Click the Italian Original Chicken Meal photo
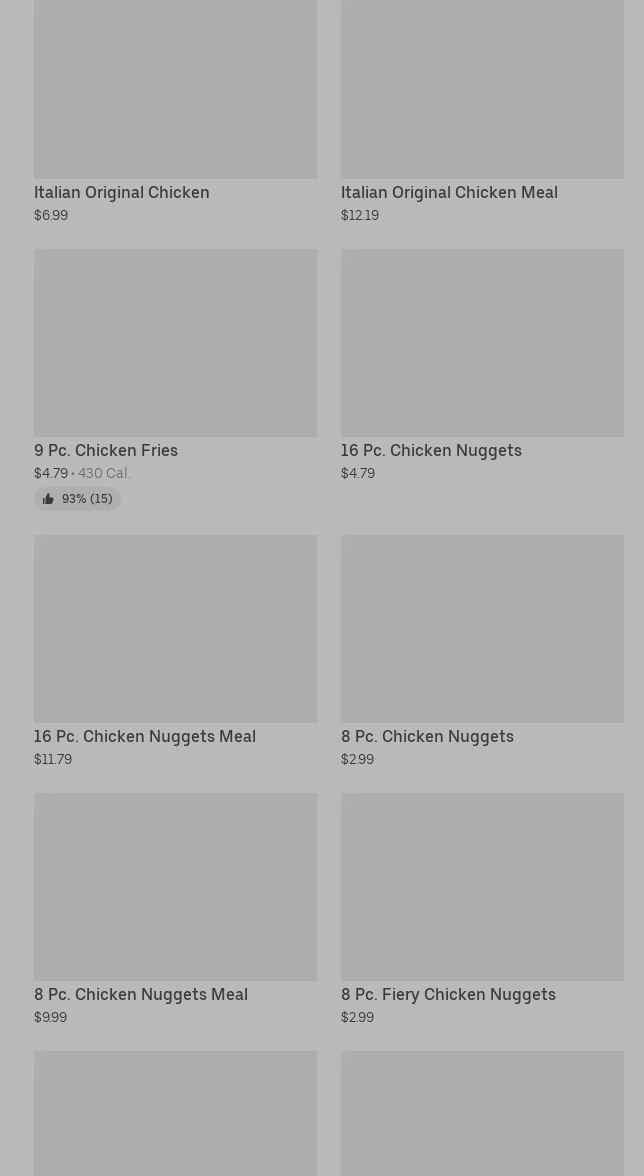 pos(482,90)
